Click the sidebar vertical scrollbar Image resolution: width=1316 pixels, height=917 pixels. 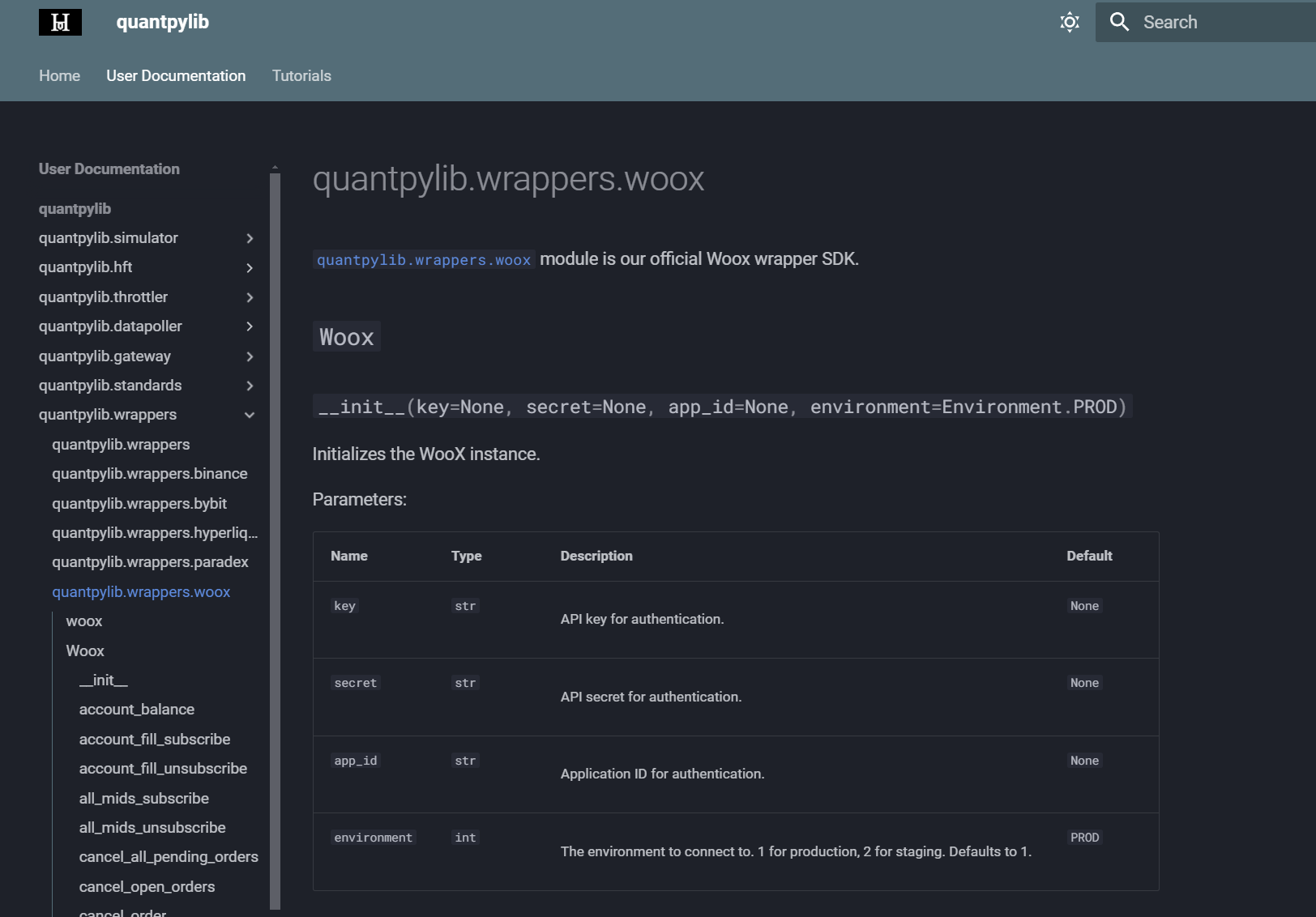click(275, 541)
